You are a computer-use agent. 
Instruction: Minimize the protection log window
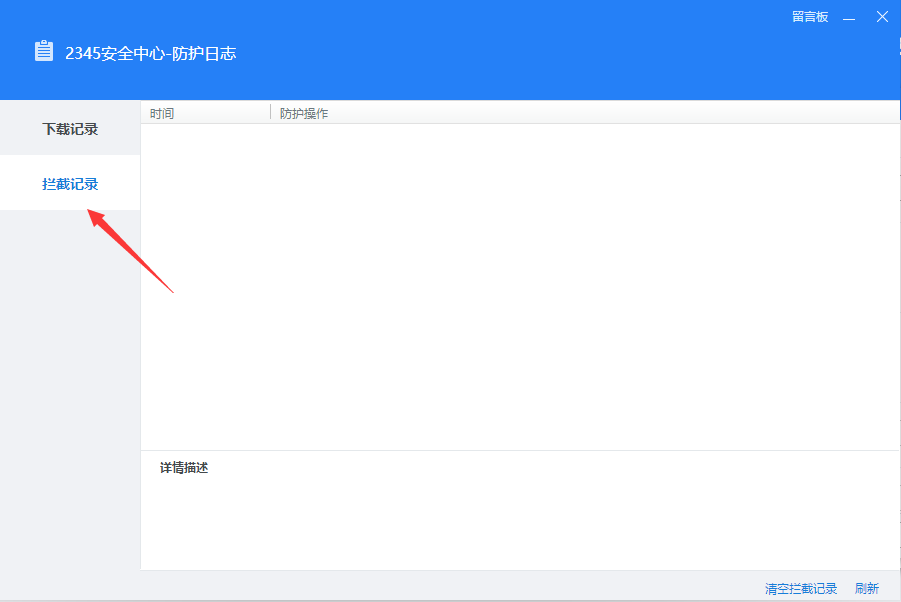click(848, 16)
